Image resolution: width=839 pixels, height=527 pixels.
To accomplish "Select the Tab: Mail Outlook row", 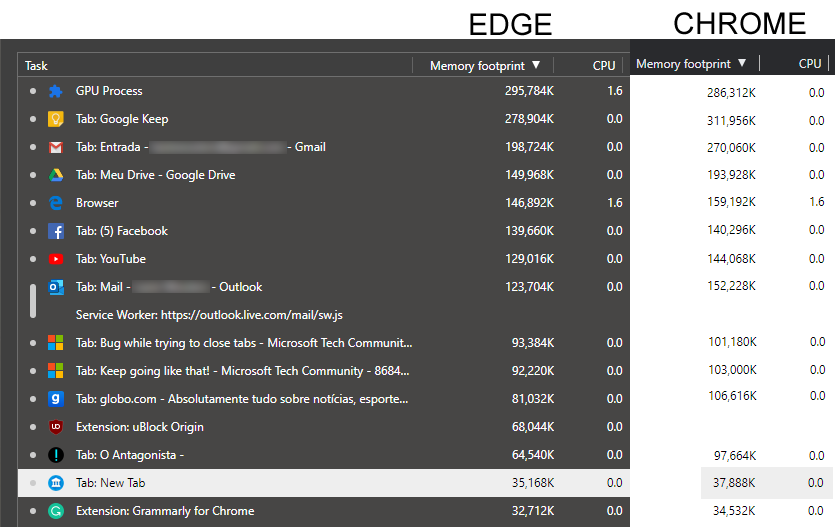I will point(324,287).
